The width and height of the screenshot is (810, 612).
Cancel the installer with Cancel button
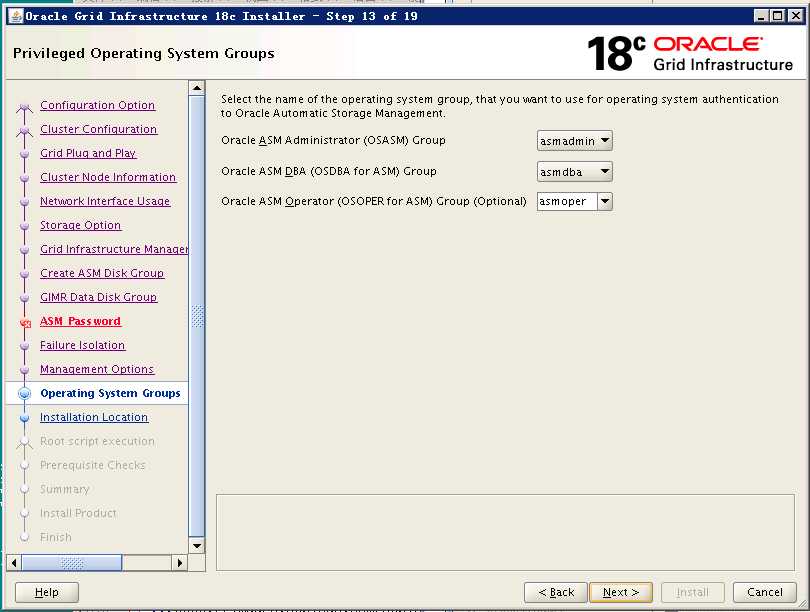point(765,592)
